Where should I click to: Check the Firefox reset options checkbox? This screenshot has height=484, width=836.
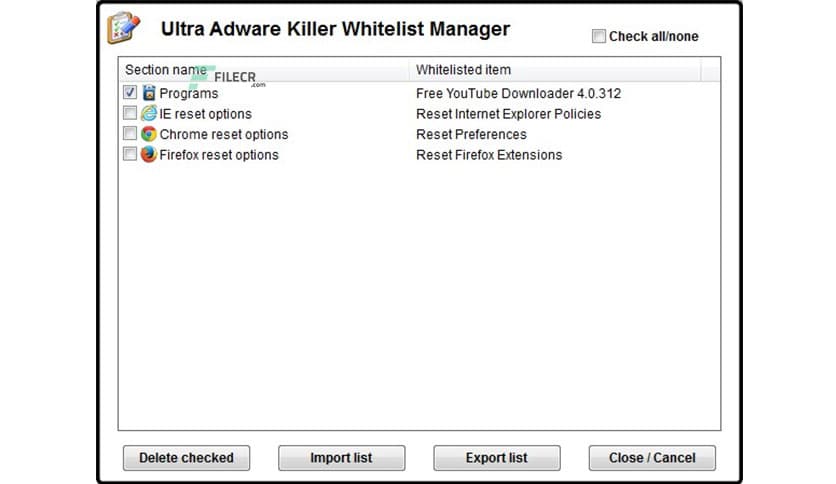[x=130, y=154]
